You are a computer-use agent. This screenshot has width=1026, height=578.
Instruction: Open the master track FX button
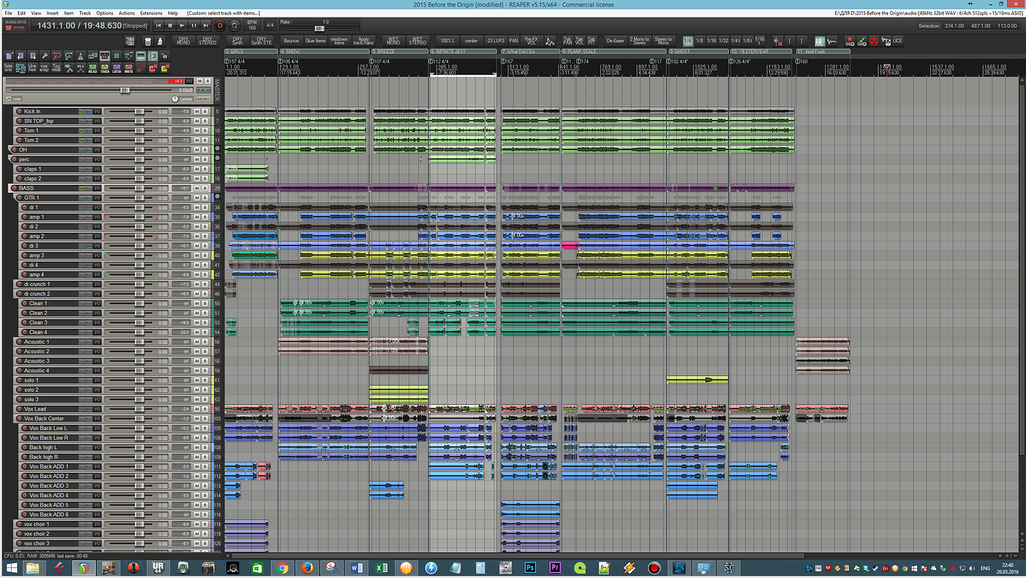coord(203,90)
